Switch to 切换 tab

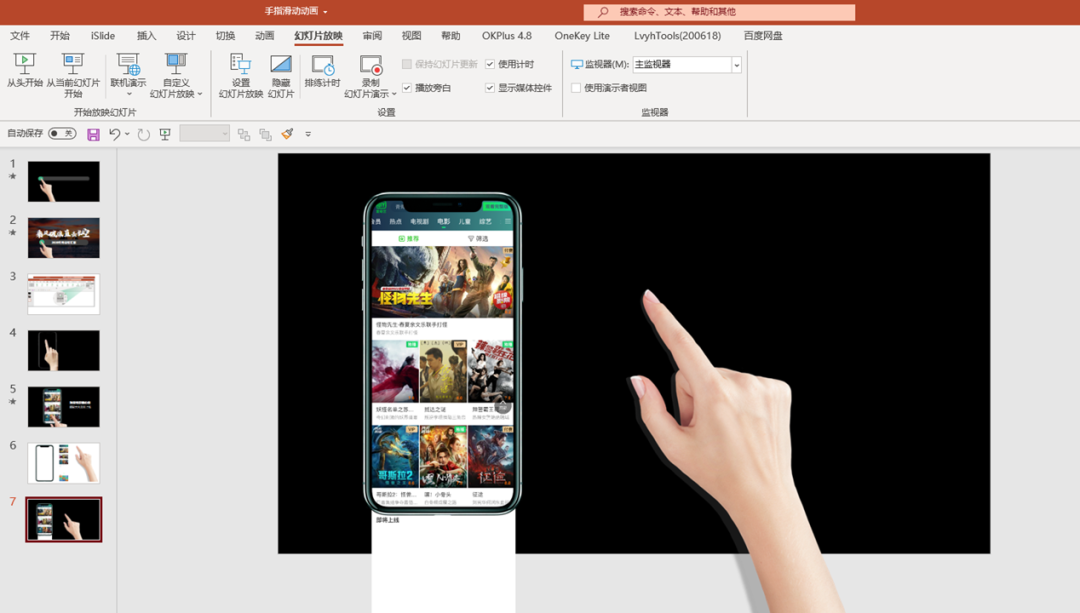click(x=225, y=36)
